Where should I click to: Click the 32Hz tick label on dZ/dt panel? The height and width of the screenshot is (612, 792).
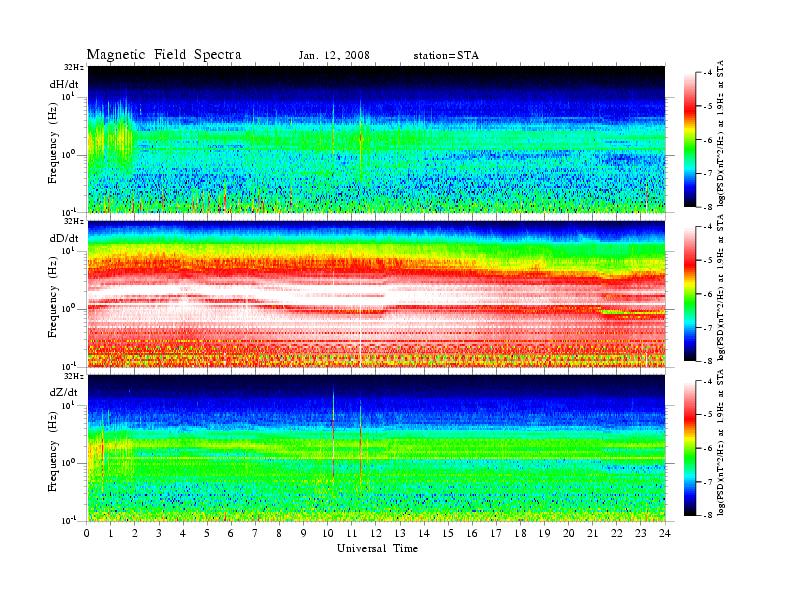[74, 376]
